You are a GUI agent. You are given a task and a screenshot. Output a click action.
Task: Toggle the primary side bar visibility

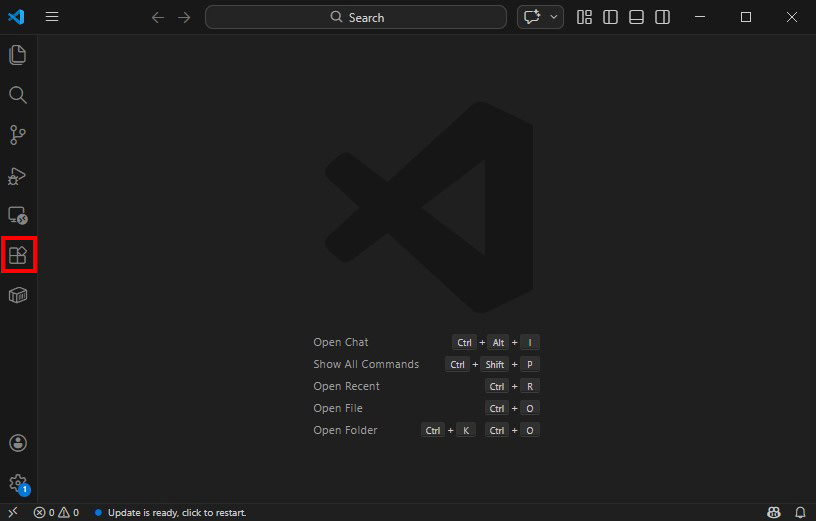pyautogui.click(x=610, y=17)
